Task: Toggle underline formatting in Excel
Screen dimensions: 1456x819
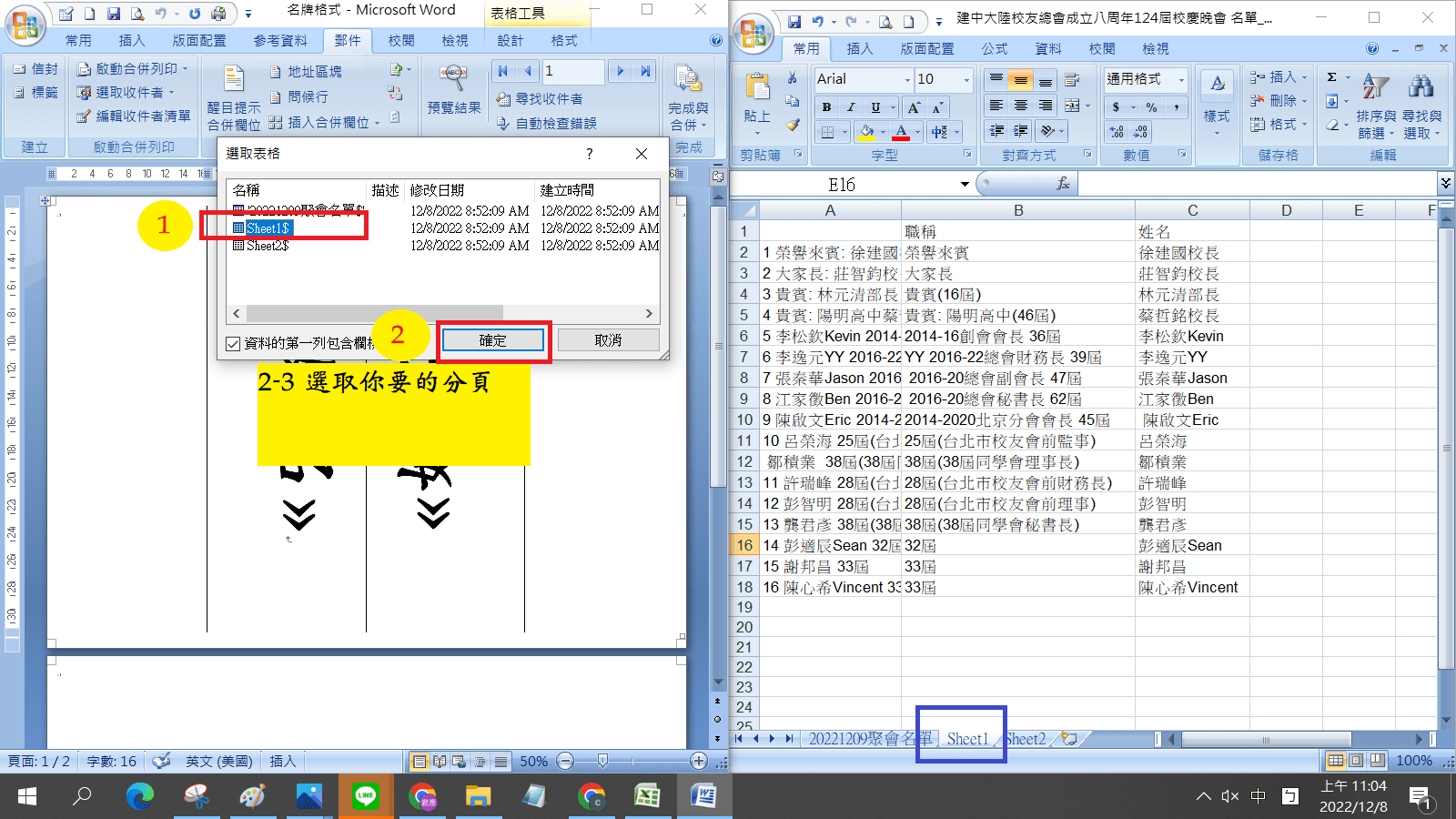Action: (875, 107)
